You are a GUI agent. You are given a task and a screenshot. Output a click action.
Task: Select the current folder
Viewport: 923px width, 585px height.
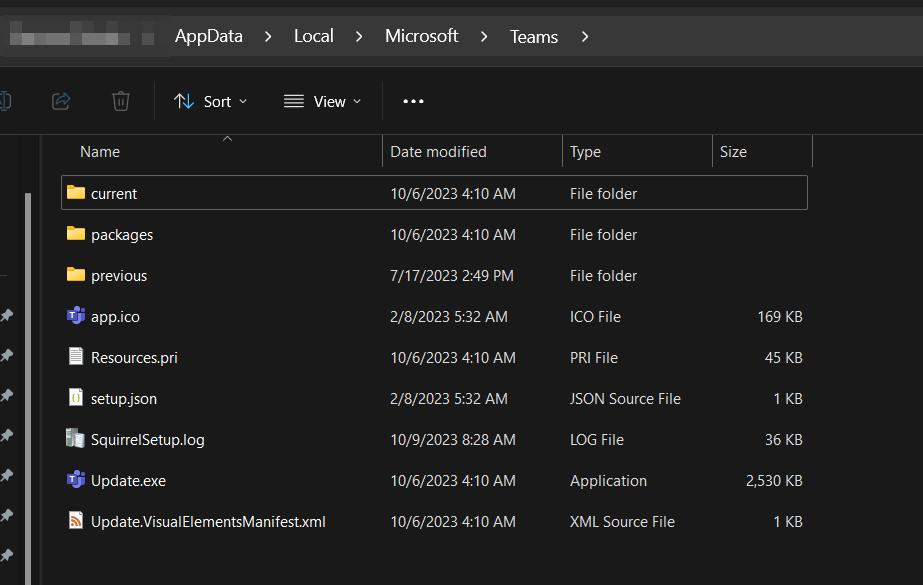pos(113,193)
